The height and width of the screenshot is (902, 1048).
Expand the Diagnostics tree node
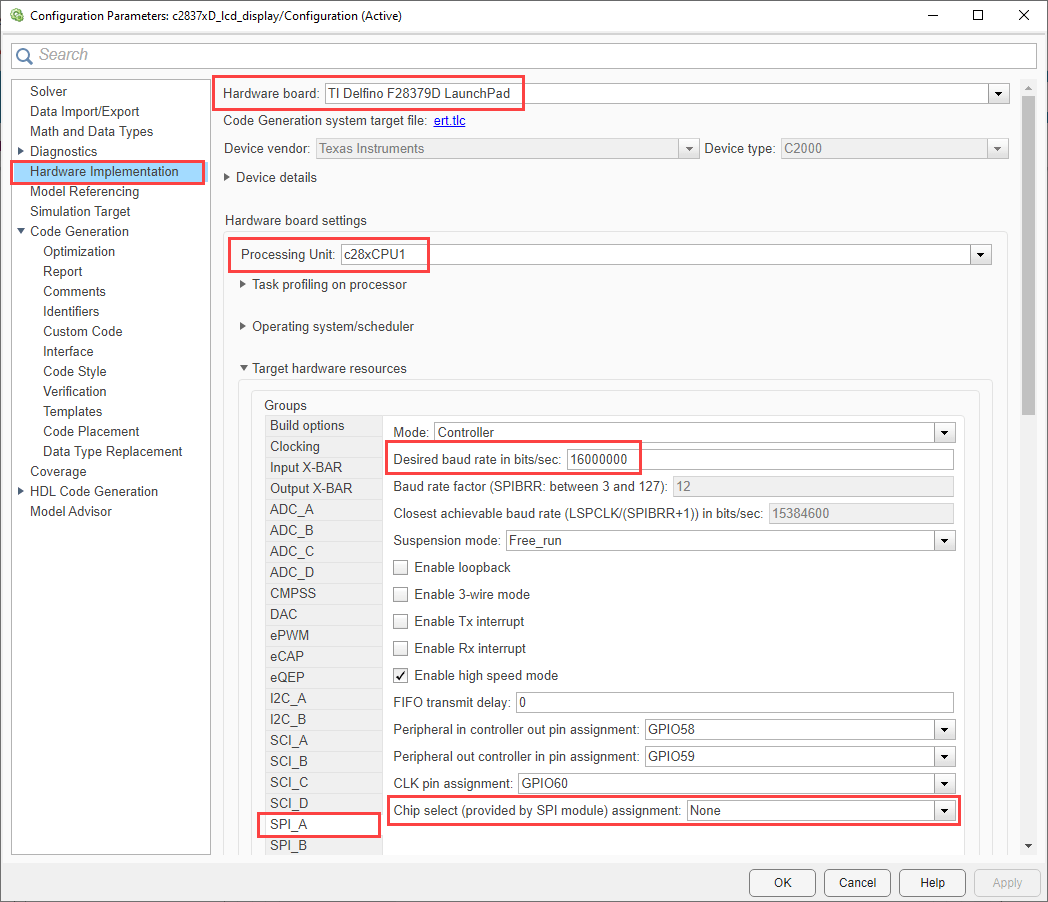point(21,151)
